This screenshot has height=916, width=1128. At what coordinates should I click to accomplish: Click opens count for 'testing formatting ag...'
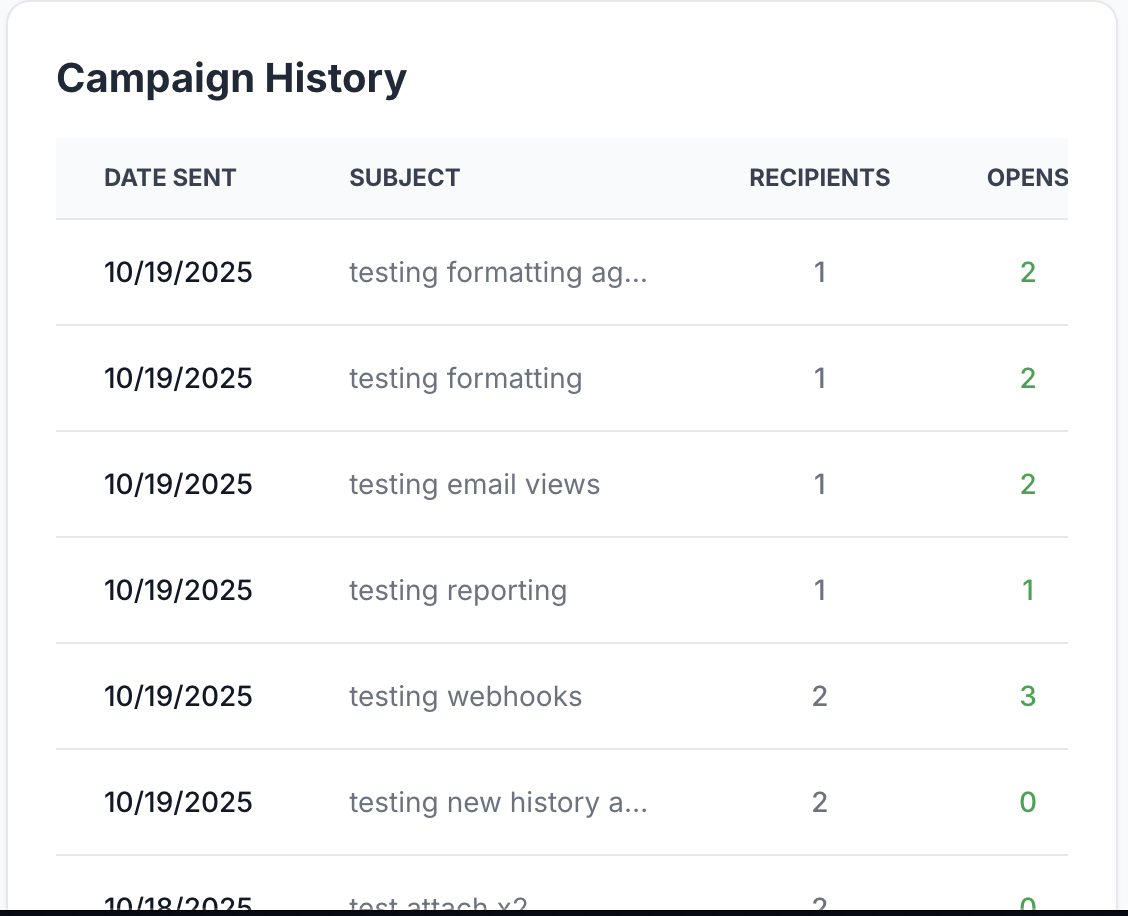point(1028,273)
